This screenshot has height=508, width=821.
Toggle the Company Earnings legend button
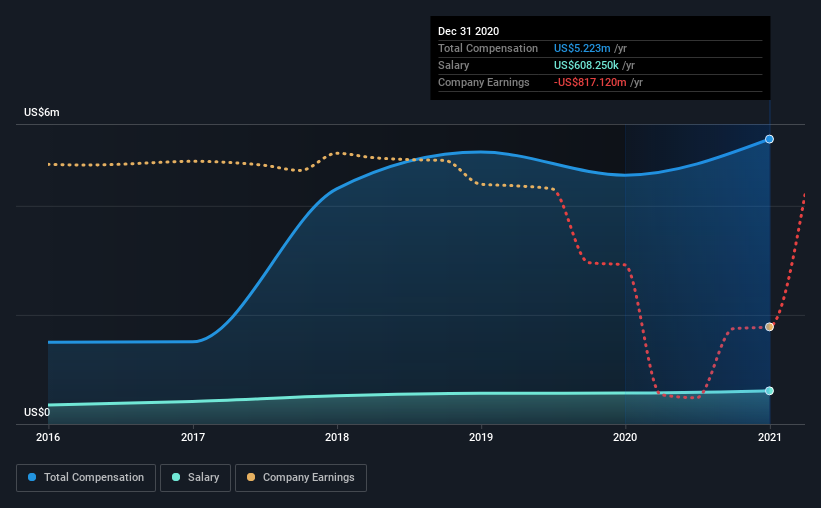pos(301,478)
